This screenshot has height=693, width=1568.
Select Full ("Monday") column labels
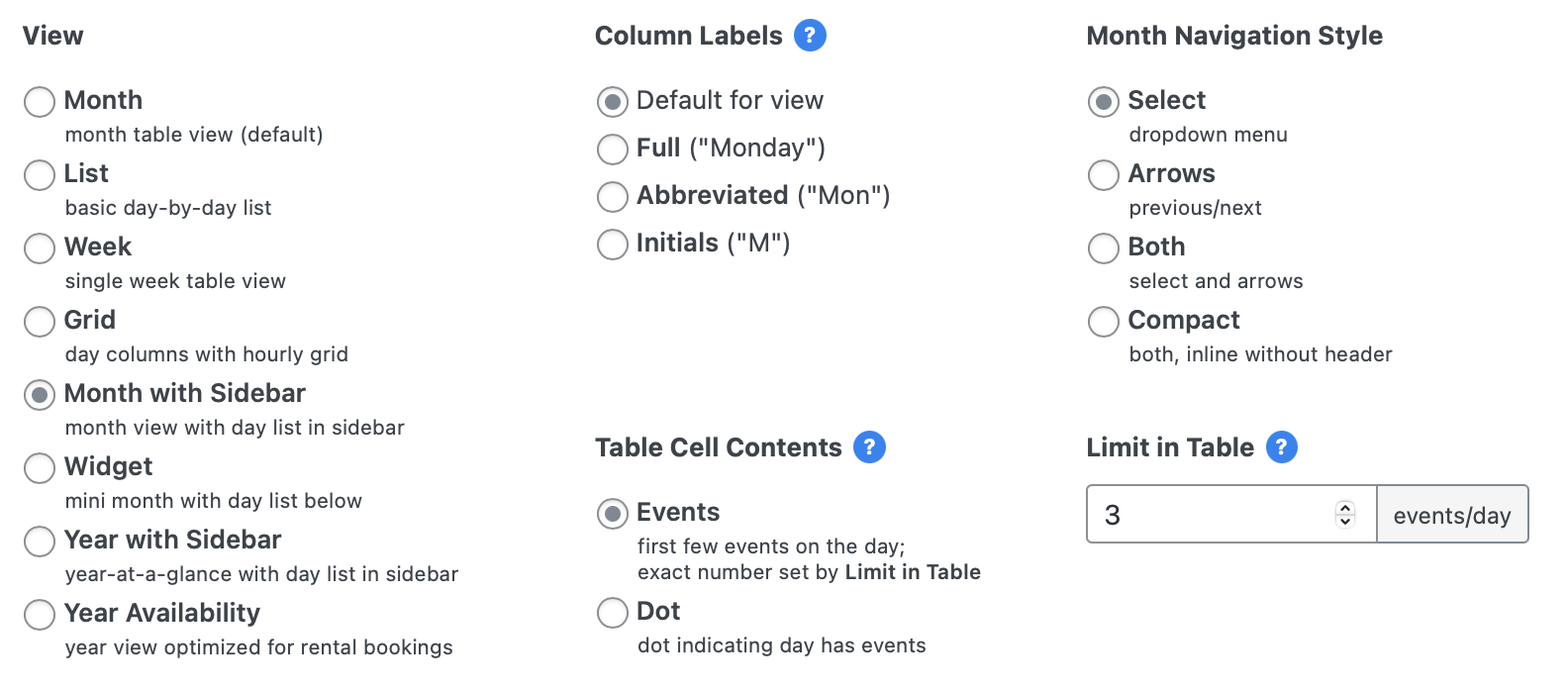613,149
